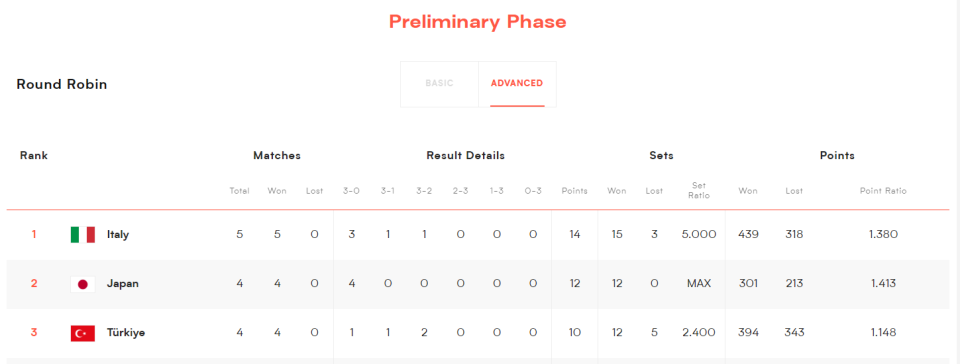Viewport: 960px width, 364px height.
Task: Switch to the BASIC tab
Action: [439, 83]
